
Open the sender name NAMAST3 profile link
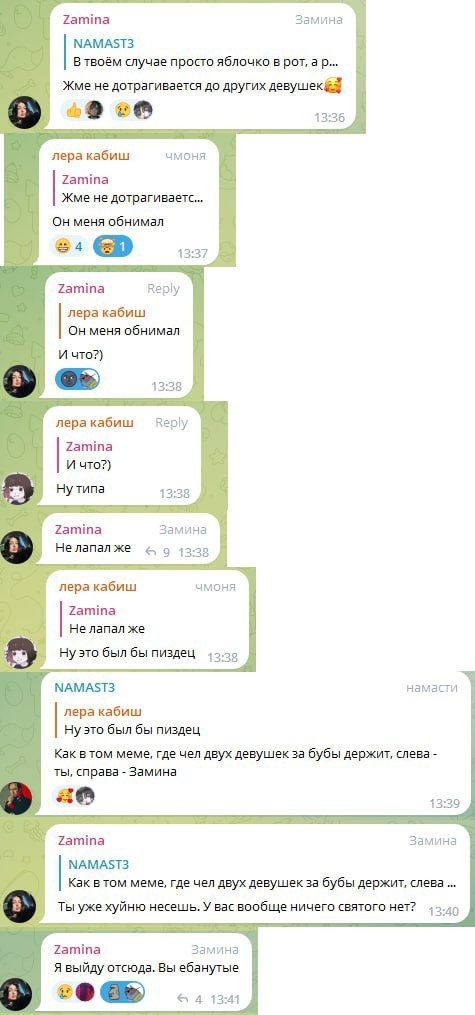click(x=85, y=687)
